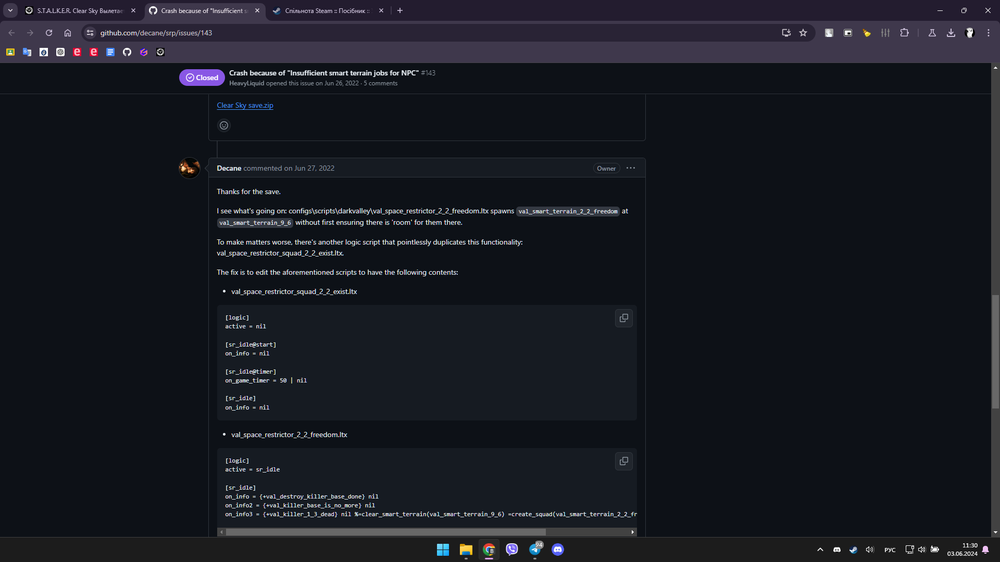The width and height of the screenshot is (1000, 562).
Task: Open the clock and calendar 11:30
Action: tap(962, 550)
